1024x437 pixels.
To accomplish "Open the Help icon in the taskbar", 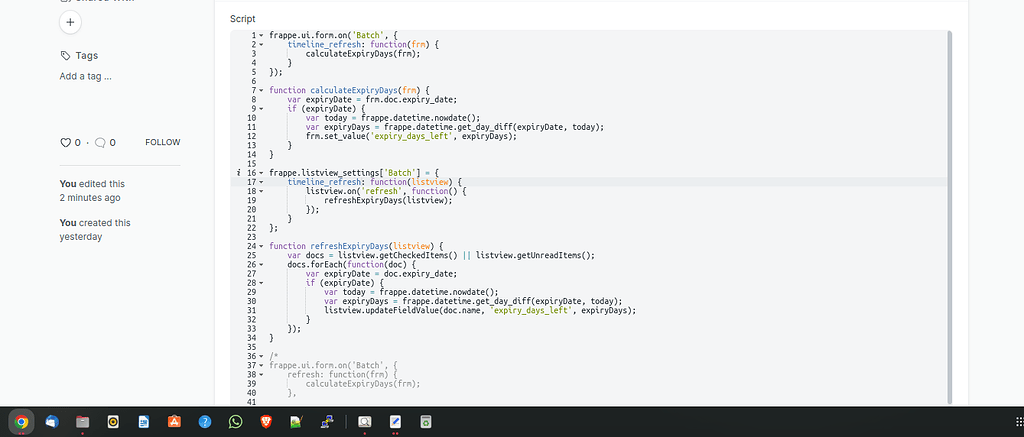I will (204, 422).
